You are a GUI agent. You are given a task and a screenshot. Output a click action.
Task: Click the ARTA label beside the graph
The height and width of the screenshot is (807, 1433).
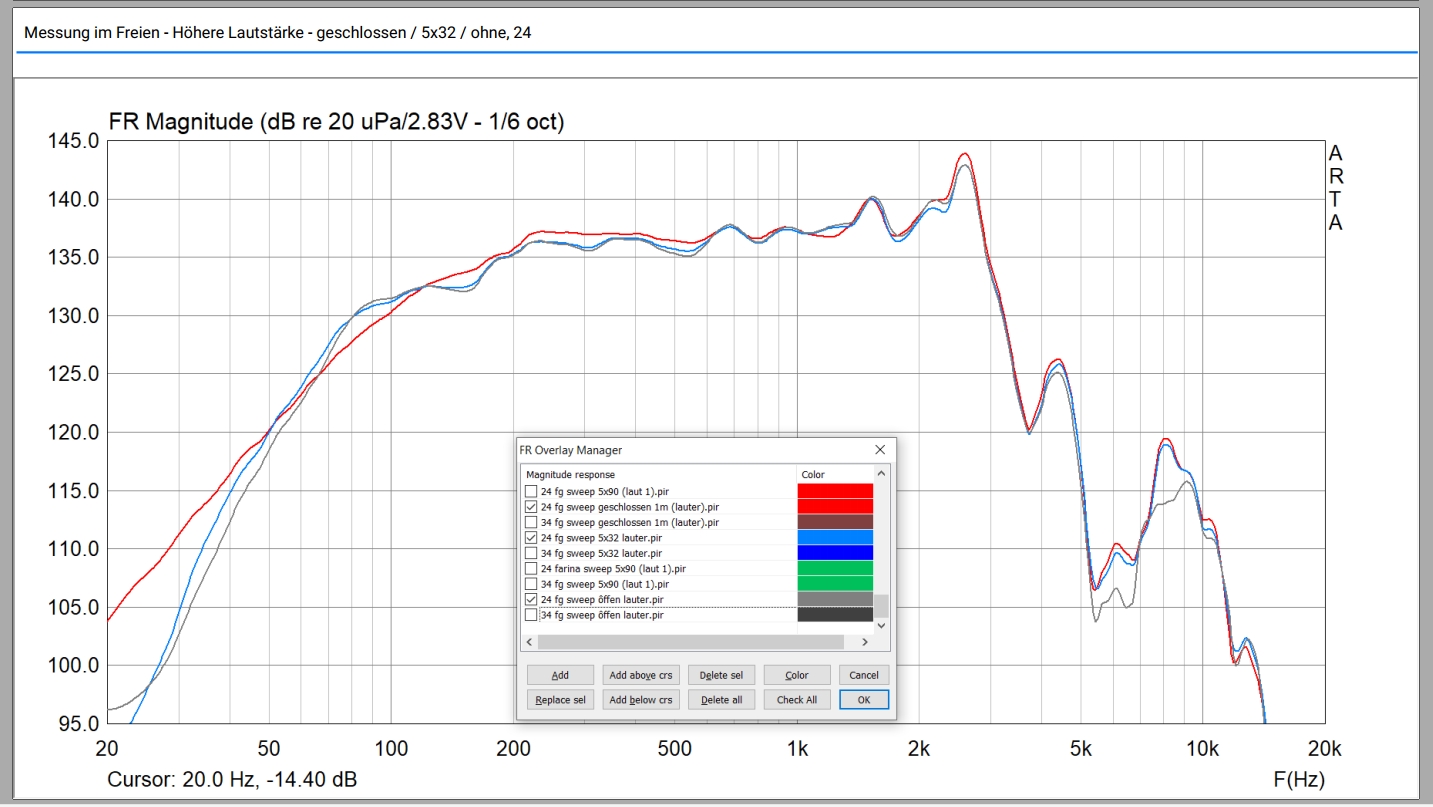[1335, 188]
